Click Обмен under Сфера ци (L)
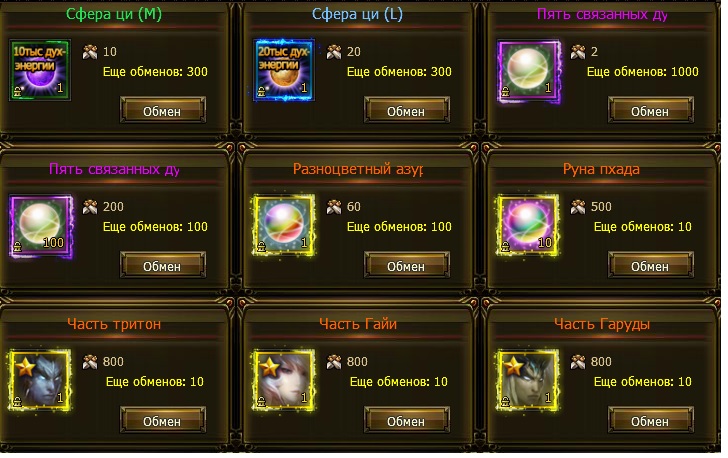 pos(407,111)
